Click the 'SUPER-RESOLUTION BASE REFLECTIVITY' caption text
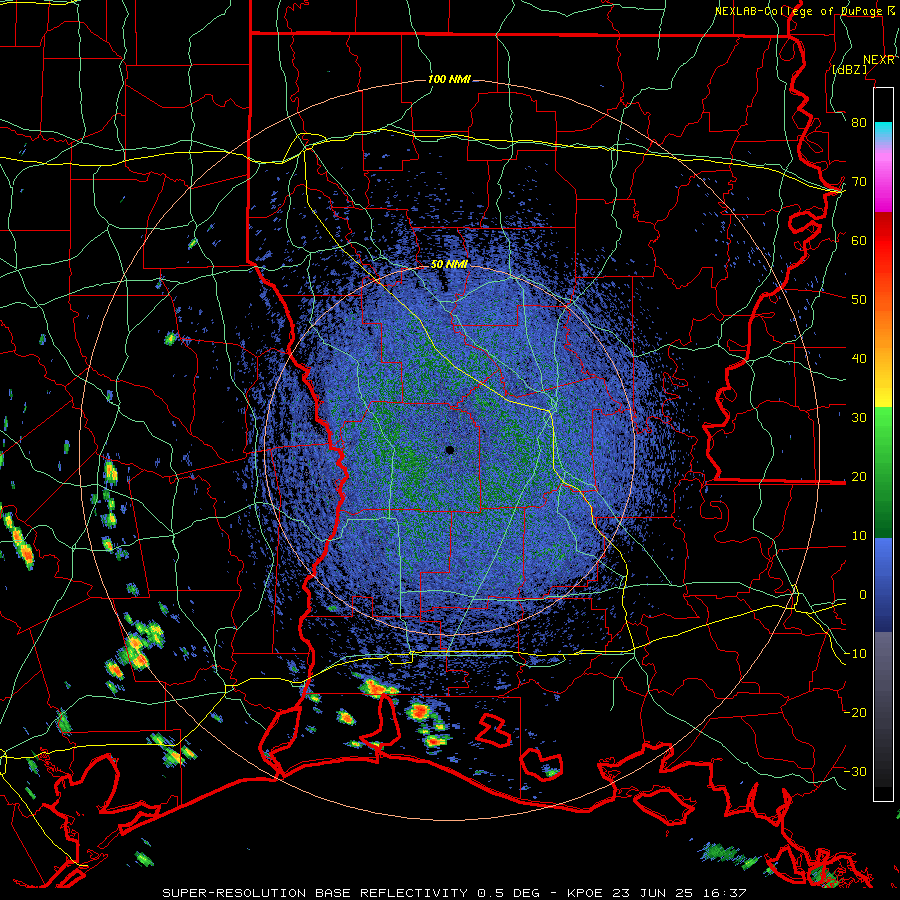Viewport: 900px width, 900px height. 315,893
